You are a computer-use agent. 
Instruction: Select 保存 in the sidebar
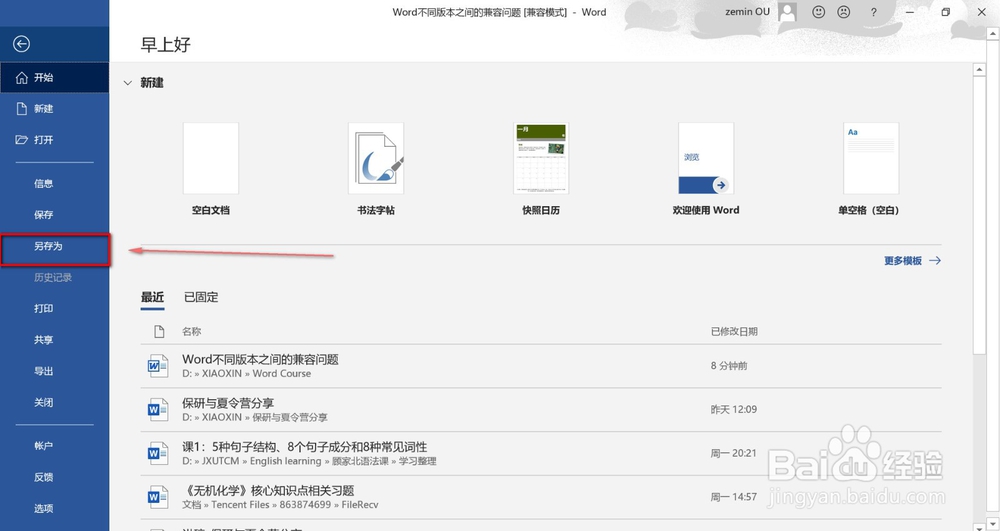[54, 215]
